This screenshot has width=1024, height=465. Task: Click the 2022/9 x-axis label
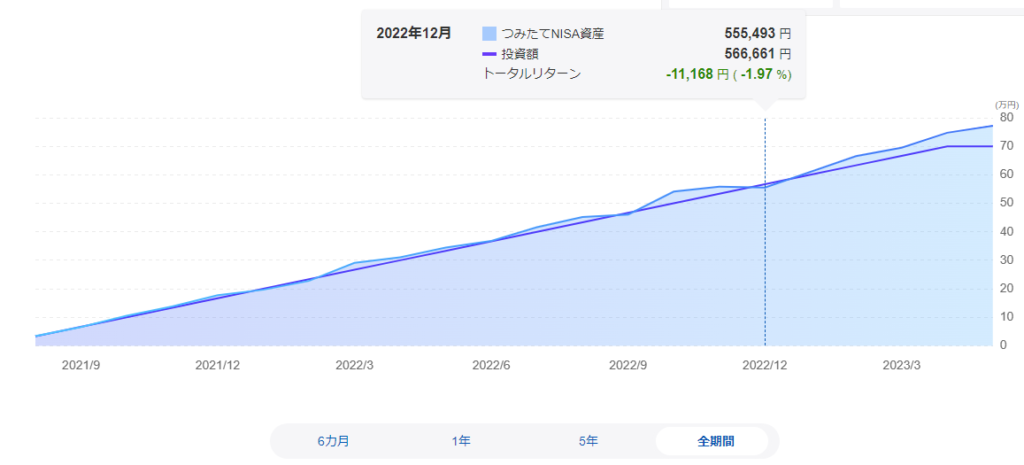[628, 365]
